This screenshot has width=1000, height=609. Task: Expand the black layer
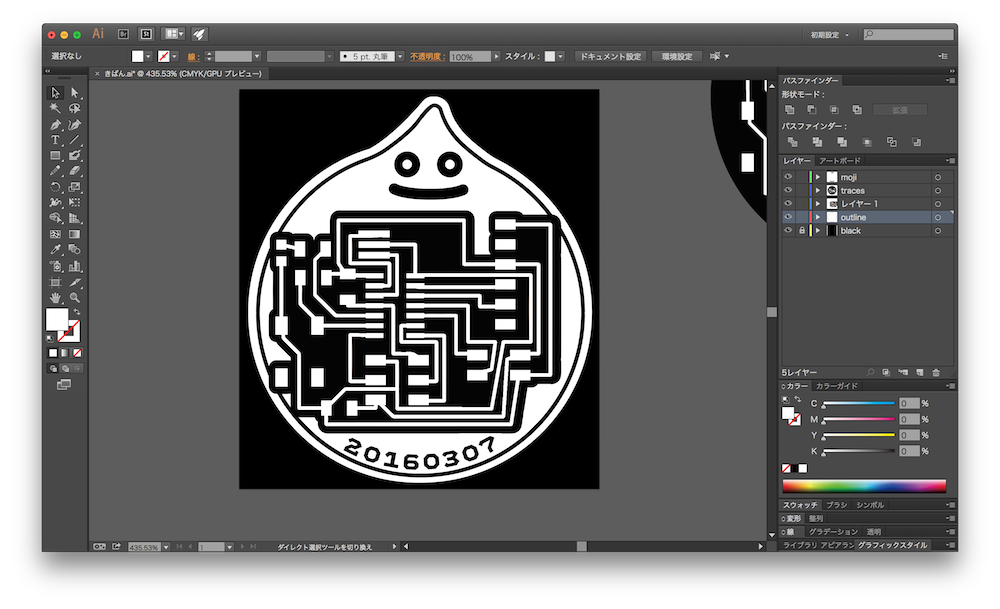818,231
